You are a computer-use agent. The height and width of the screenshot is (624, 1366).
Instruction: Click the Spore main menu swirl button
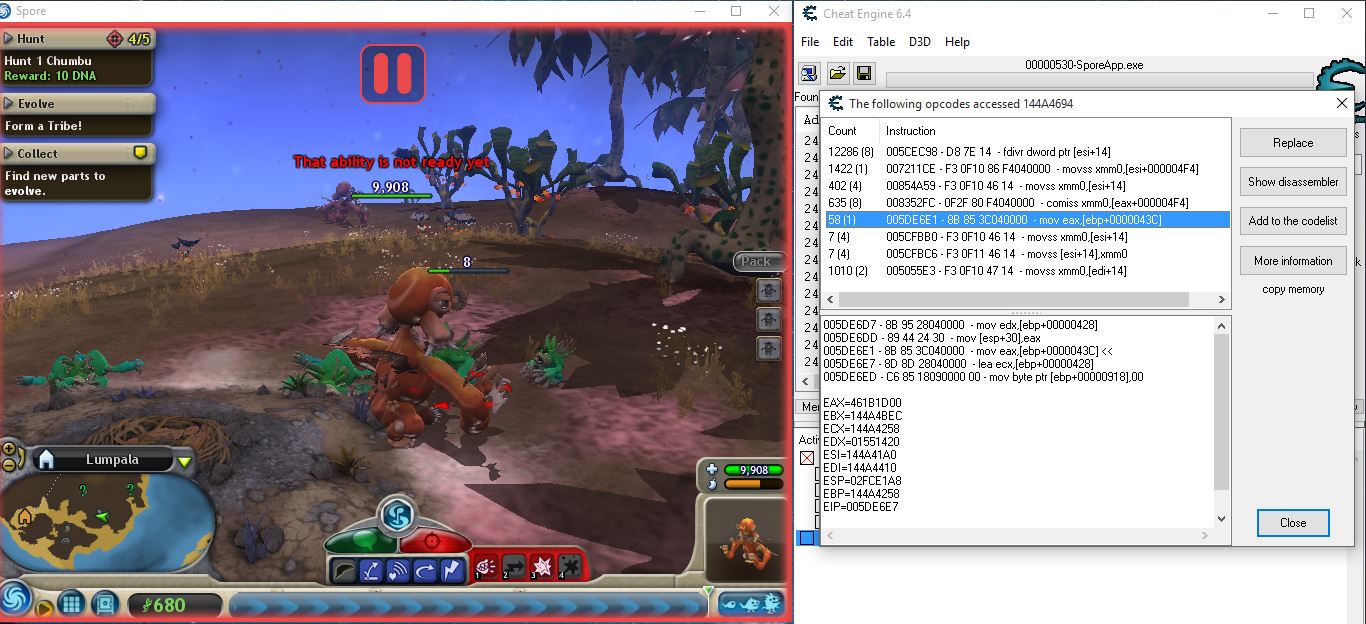coord(15,600)
